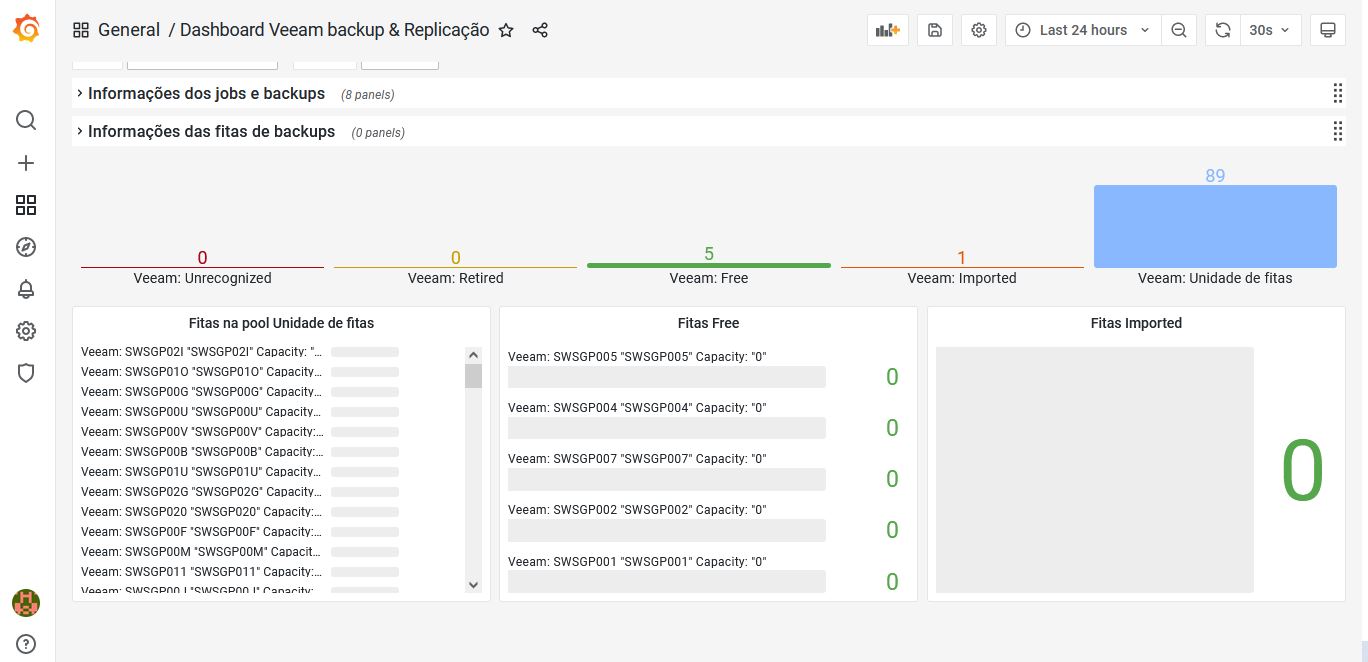Open the Help question mark icon
Image resolution: width=1368 pixels, height=662 pixels.
[27, 644]
